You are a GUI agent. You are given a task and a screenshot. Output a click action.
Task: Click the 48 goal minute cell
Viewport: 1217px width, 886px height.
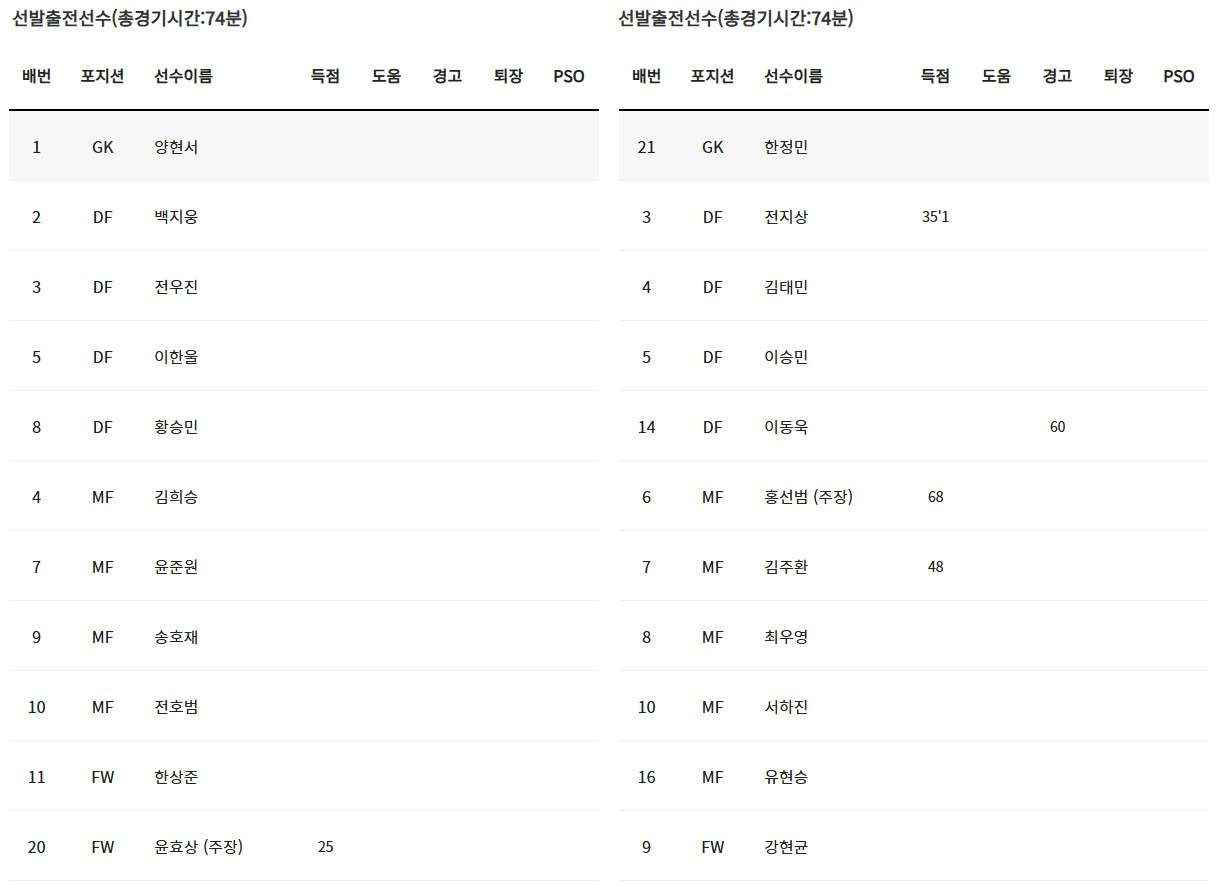935,567
